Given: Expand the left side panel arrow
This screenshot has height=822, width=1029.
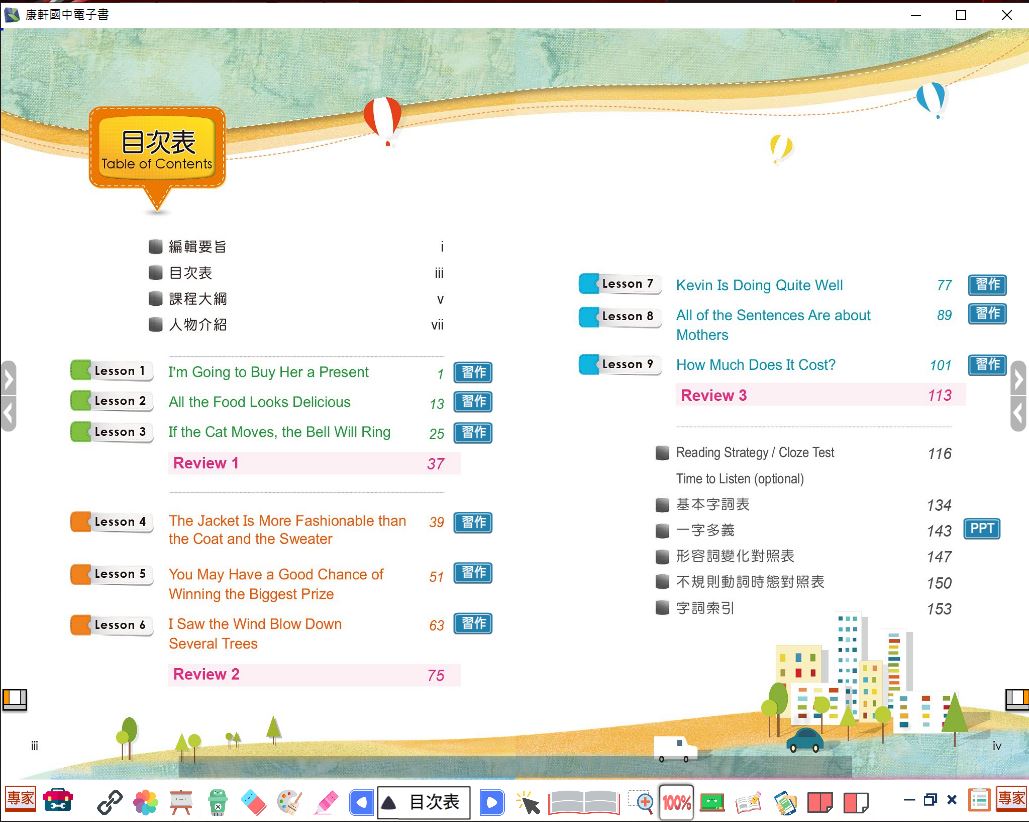Looking at the screenshot, I should click(x=8, y=379).
